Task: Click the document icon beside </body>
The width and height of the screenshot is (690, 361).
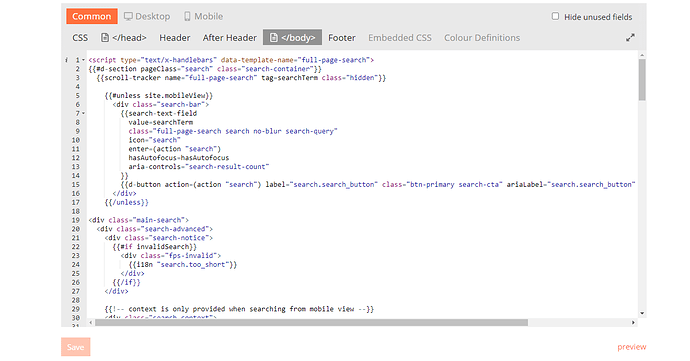Action: pos(274,37)
